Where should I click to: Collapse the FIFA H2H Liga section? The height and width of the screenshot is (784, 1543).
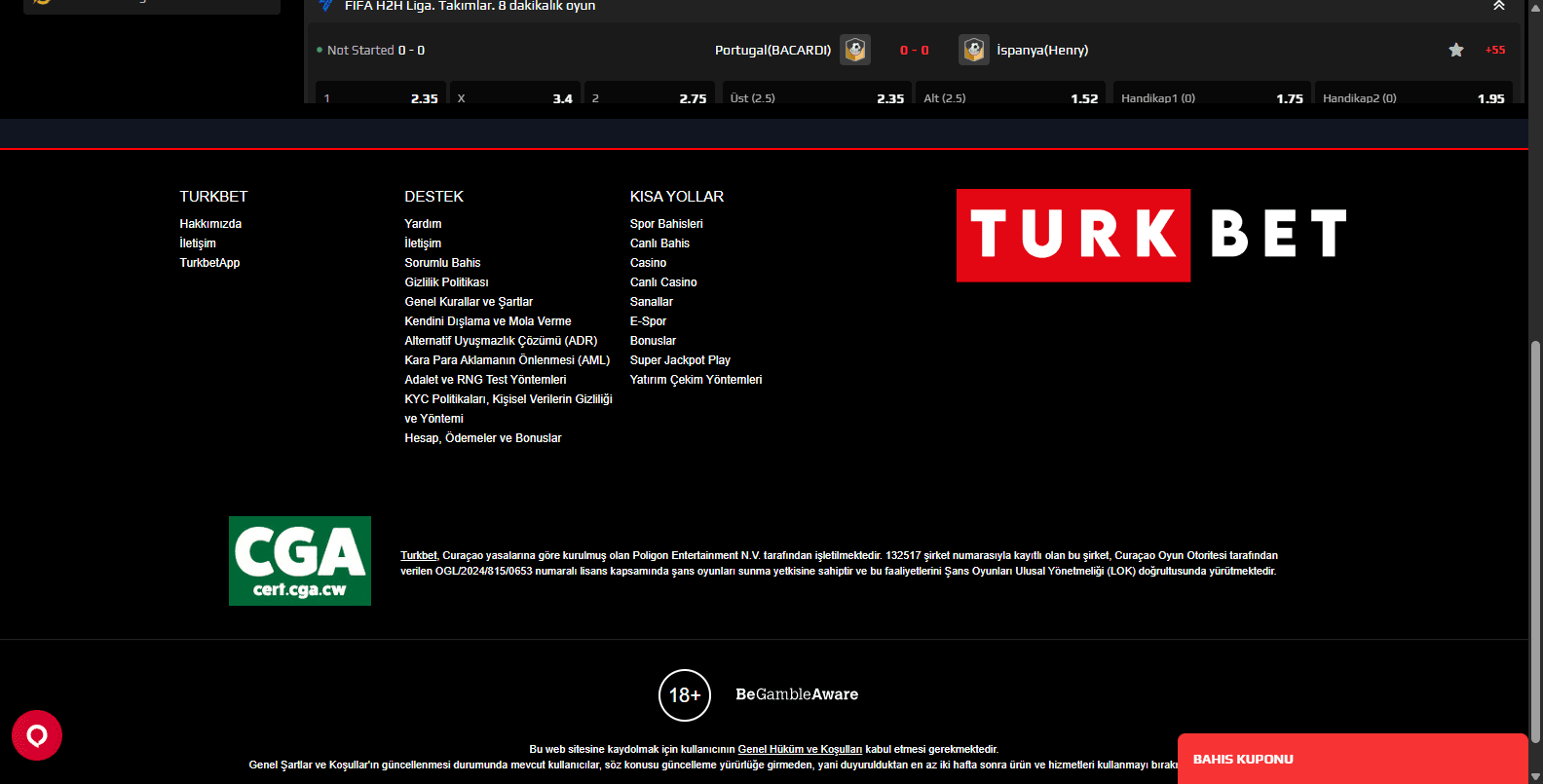coord(1499,6)
